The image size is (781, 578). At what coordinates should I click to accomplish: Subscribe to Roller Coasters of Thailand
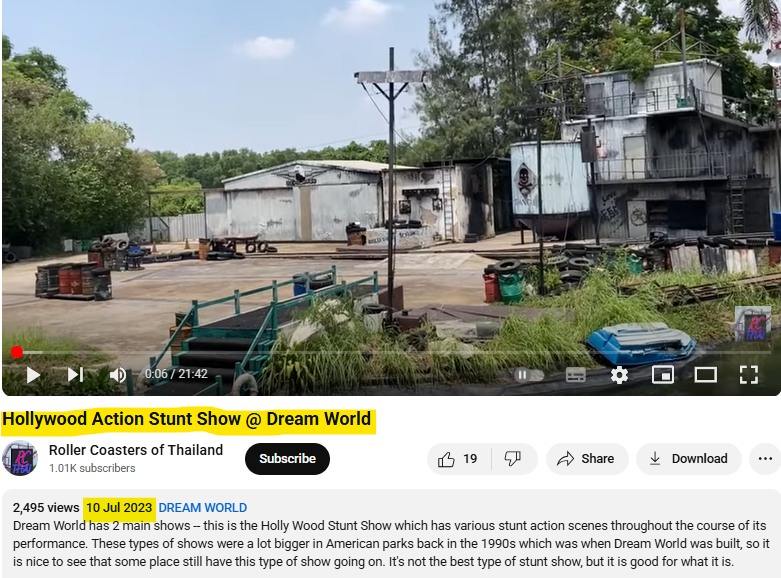point(287,458)
